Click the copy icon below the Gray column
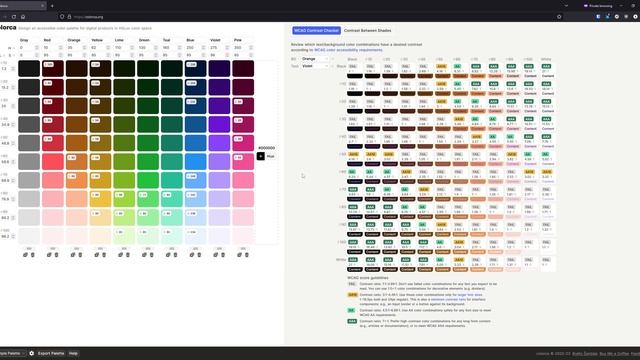This screenshot has height=360, width=640. pyautogui.click(x=25, y=255)
